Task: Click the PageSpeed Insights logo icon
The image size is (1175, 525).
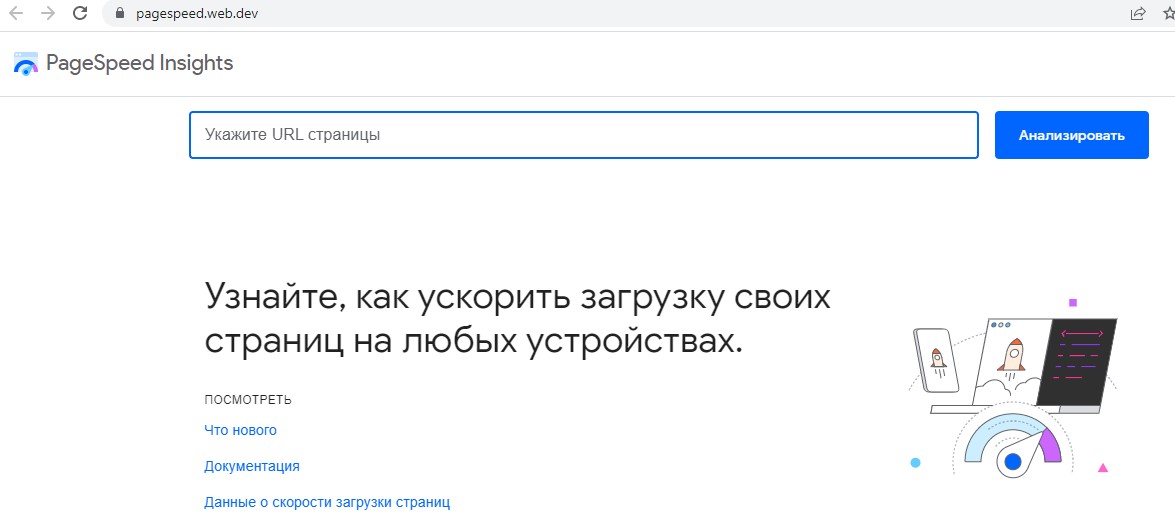Action: [25, 64]
